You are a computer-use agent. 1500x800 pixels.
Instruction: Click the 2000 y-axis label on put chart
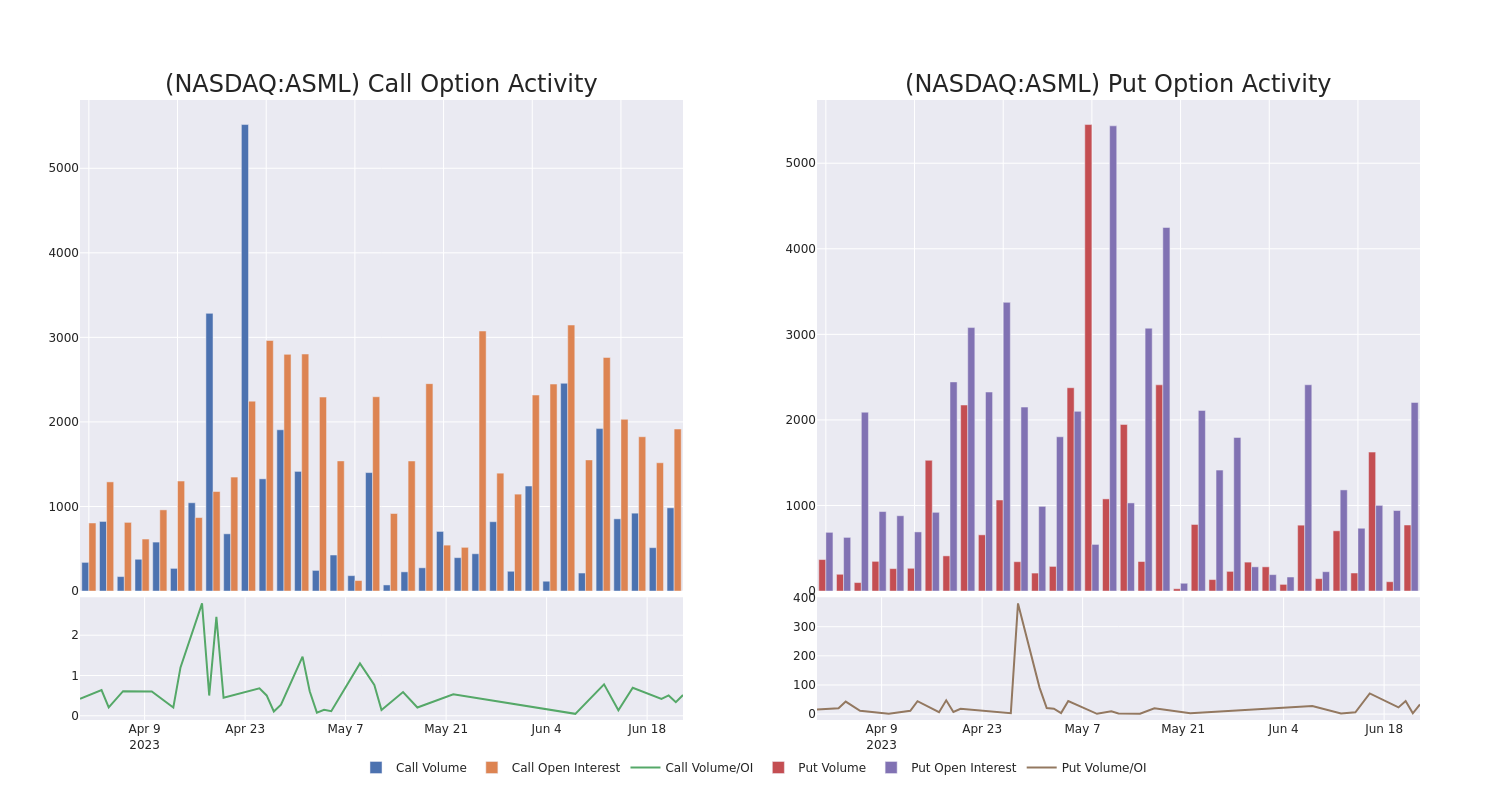[801, 420]
